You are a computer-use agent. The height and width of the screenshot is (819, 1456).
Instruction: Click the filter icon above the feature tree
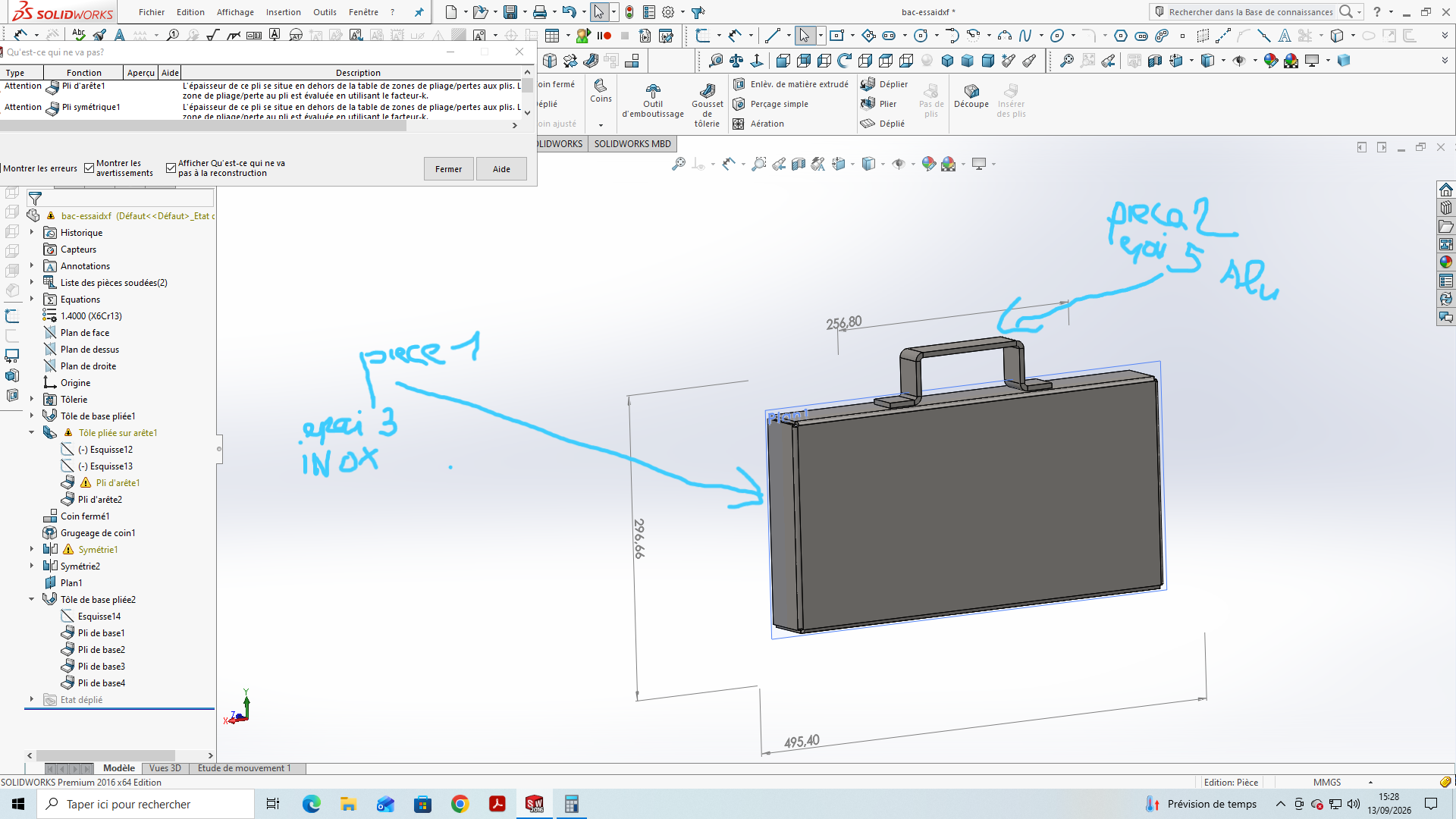tap(35, 199)
